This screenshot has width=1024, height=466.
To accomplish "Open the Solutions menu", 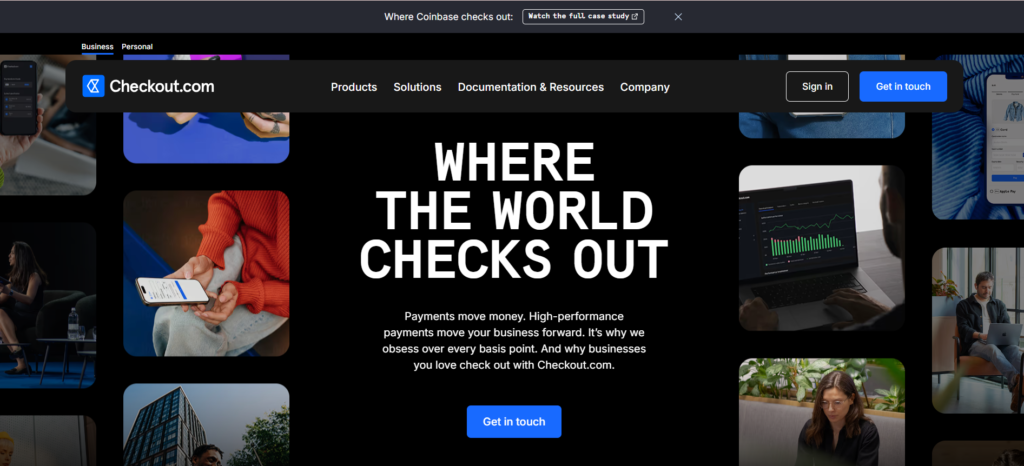I will tap(417, 87).
